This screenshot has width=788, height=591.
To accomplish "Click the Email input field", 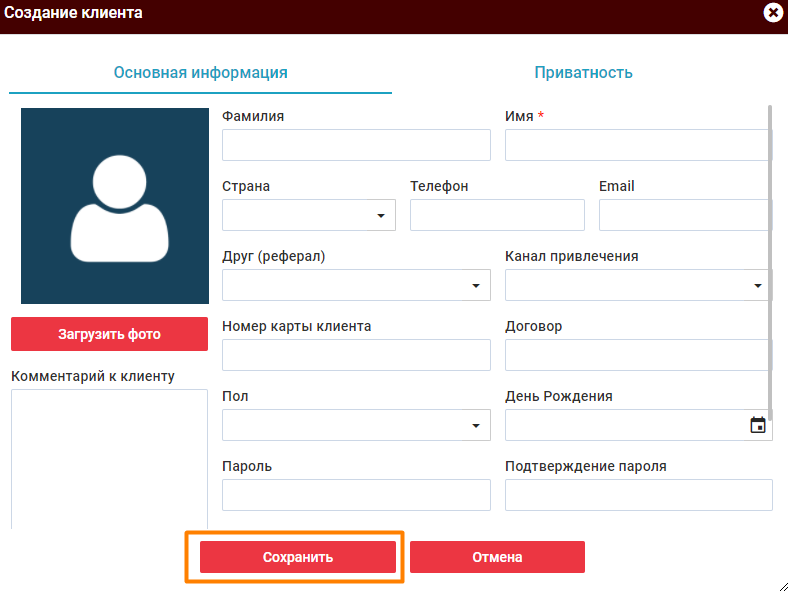I will coord(685,215).
